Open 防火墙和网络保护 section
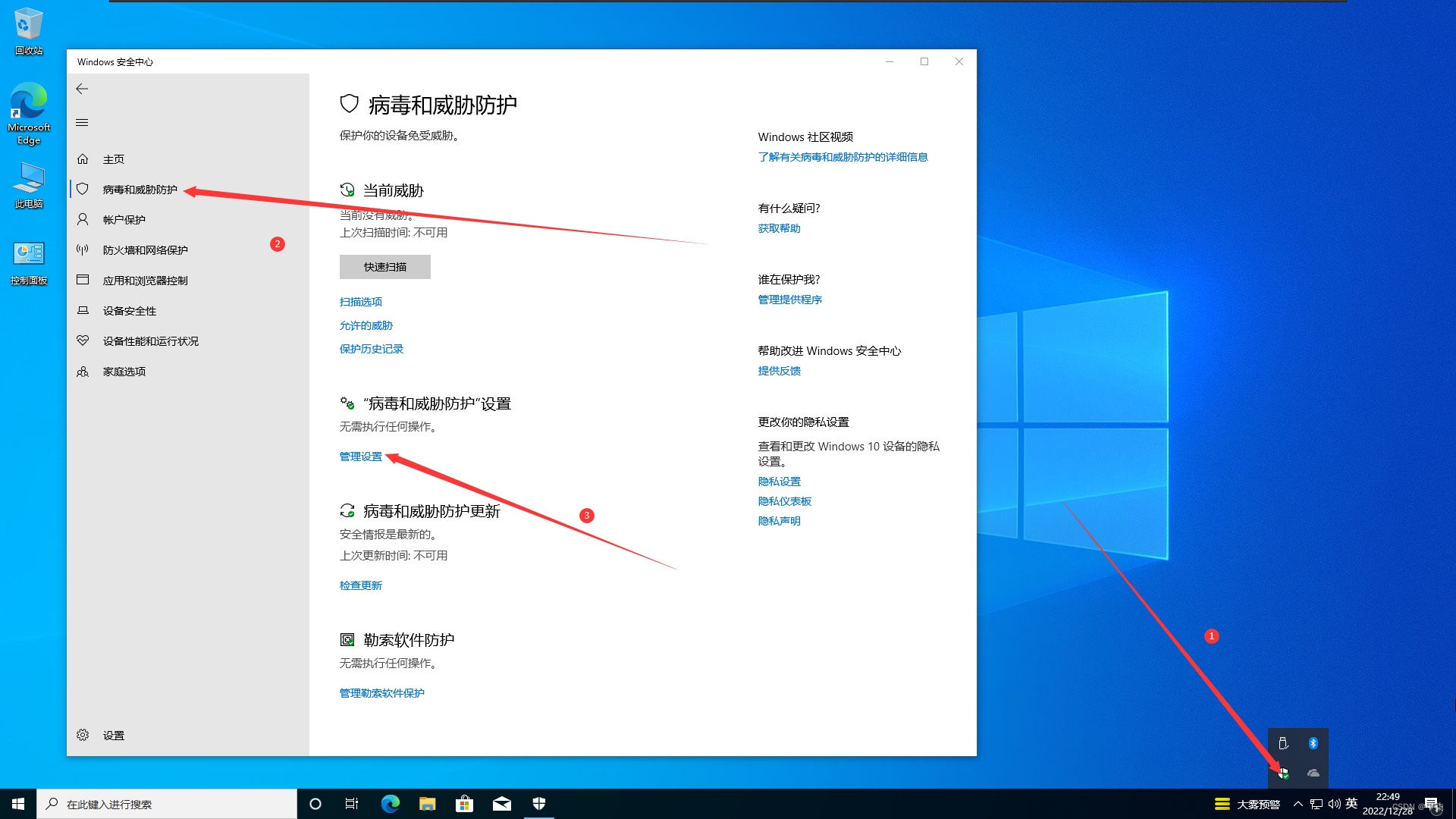 (x=146, y=250)
